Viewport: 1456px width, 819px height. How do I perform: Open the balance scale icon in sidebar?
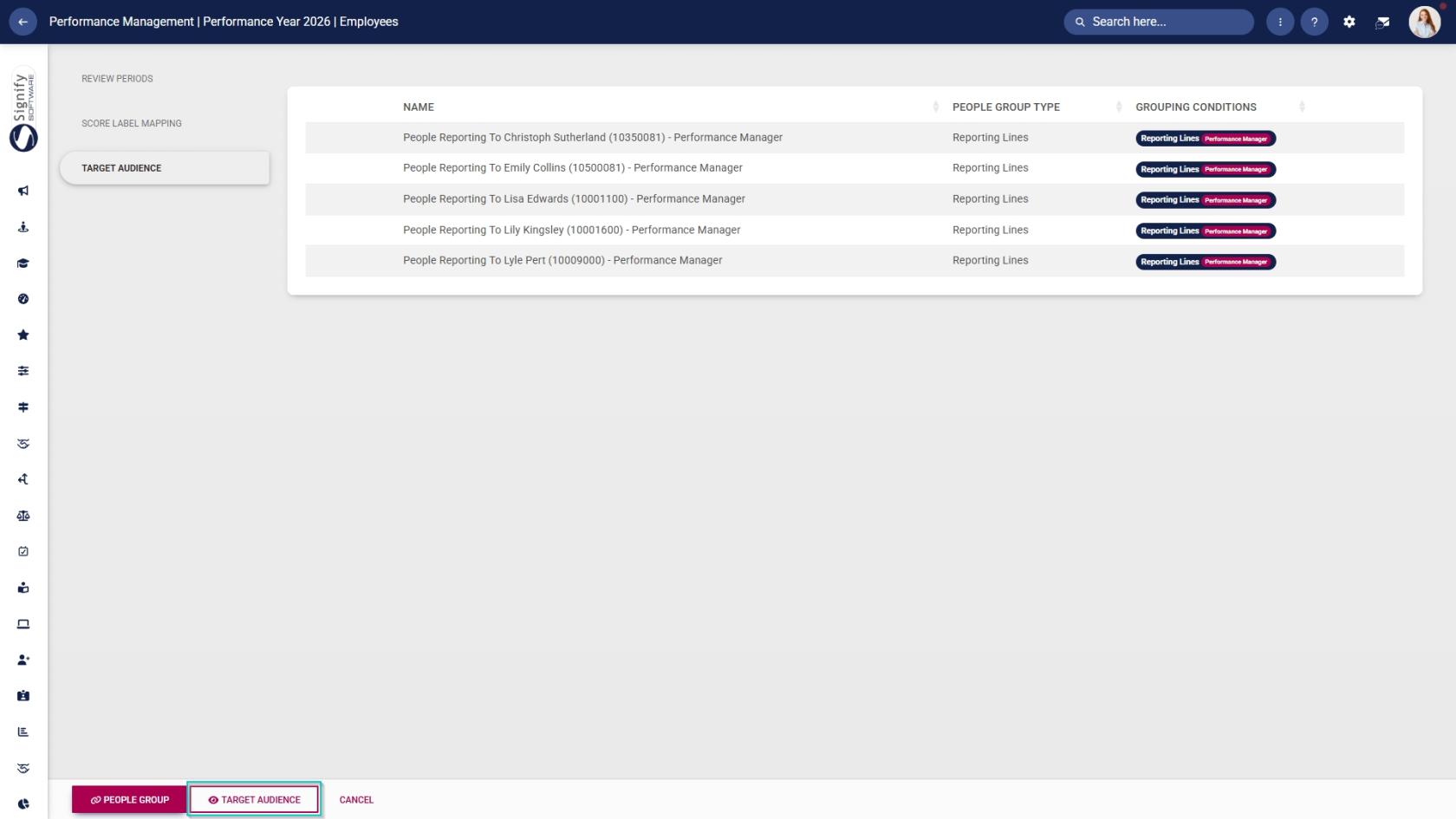23,516
